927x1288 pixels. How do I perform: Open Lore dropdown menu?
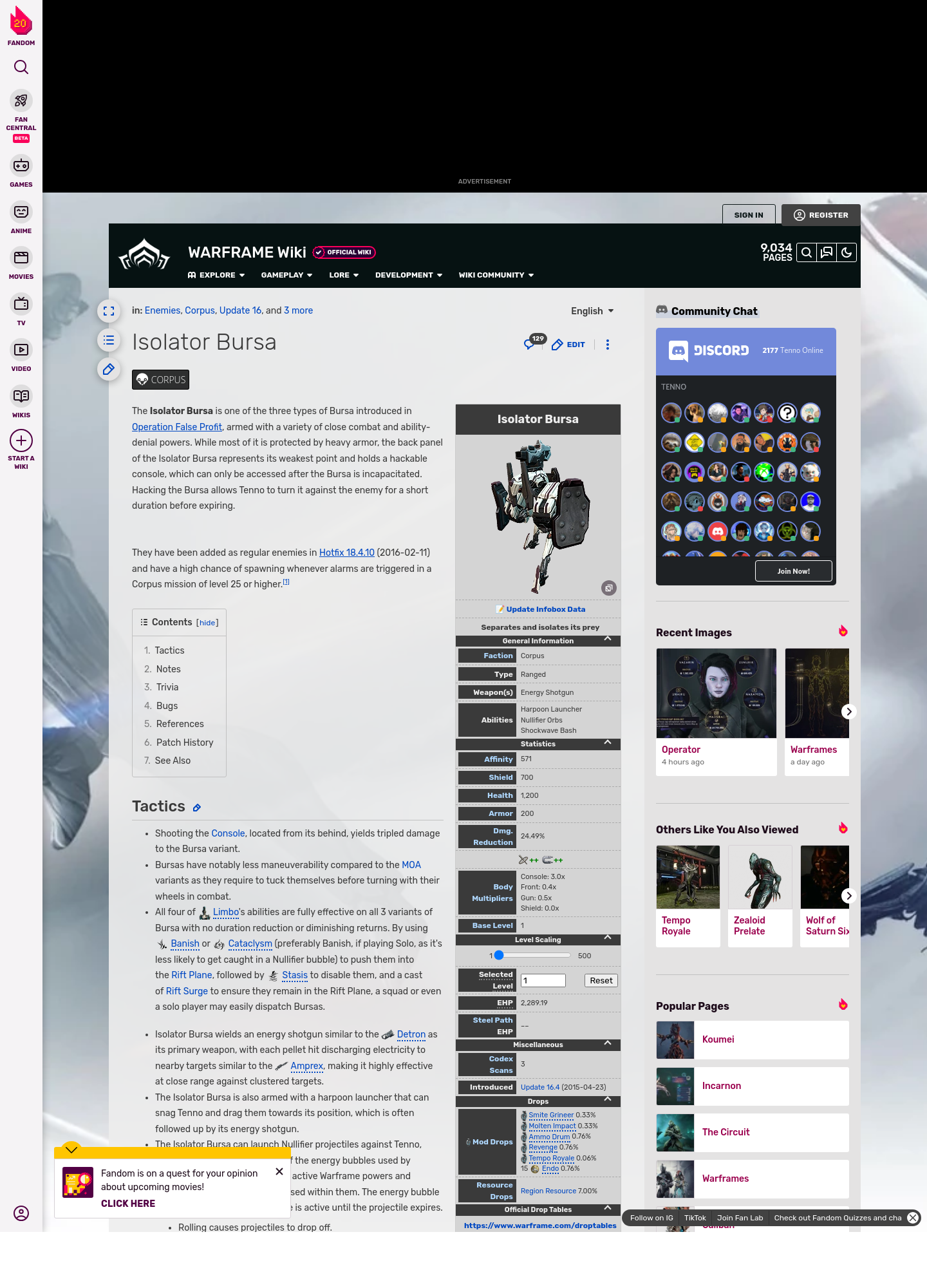[344, 275]
